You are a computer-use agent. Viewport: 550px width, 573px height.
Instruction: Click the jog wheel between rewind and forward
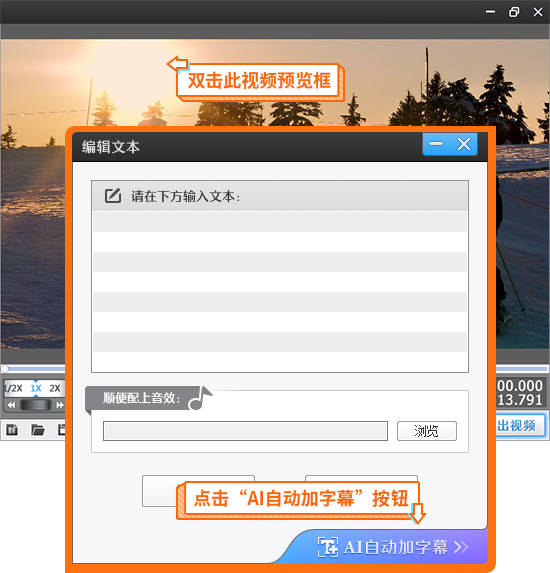pyautogui.click(x=36, y=405)
